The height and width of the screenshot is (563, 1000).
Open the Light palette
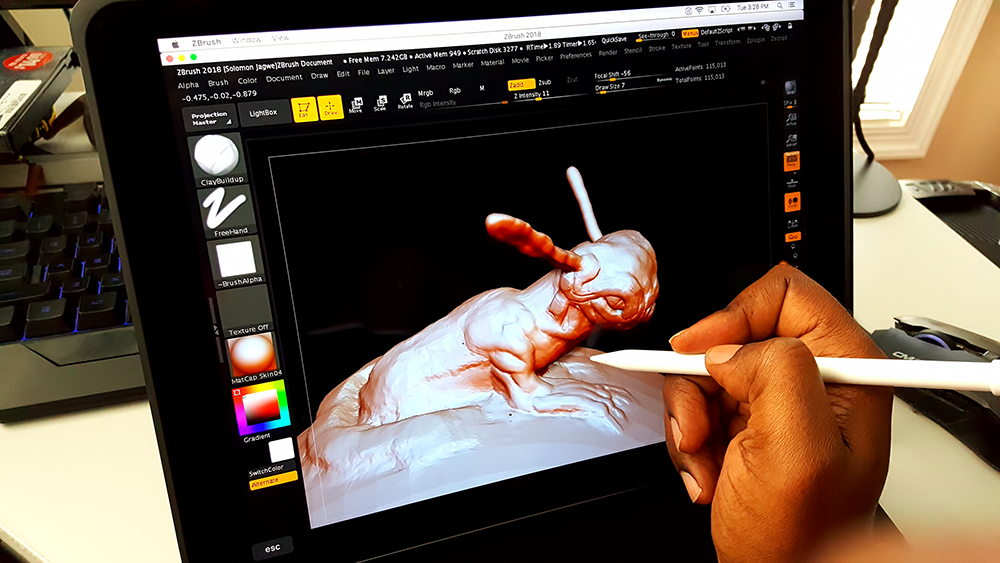[x=411, y=69]
